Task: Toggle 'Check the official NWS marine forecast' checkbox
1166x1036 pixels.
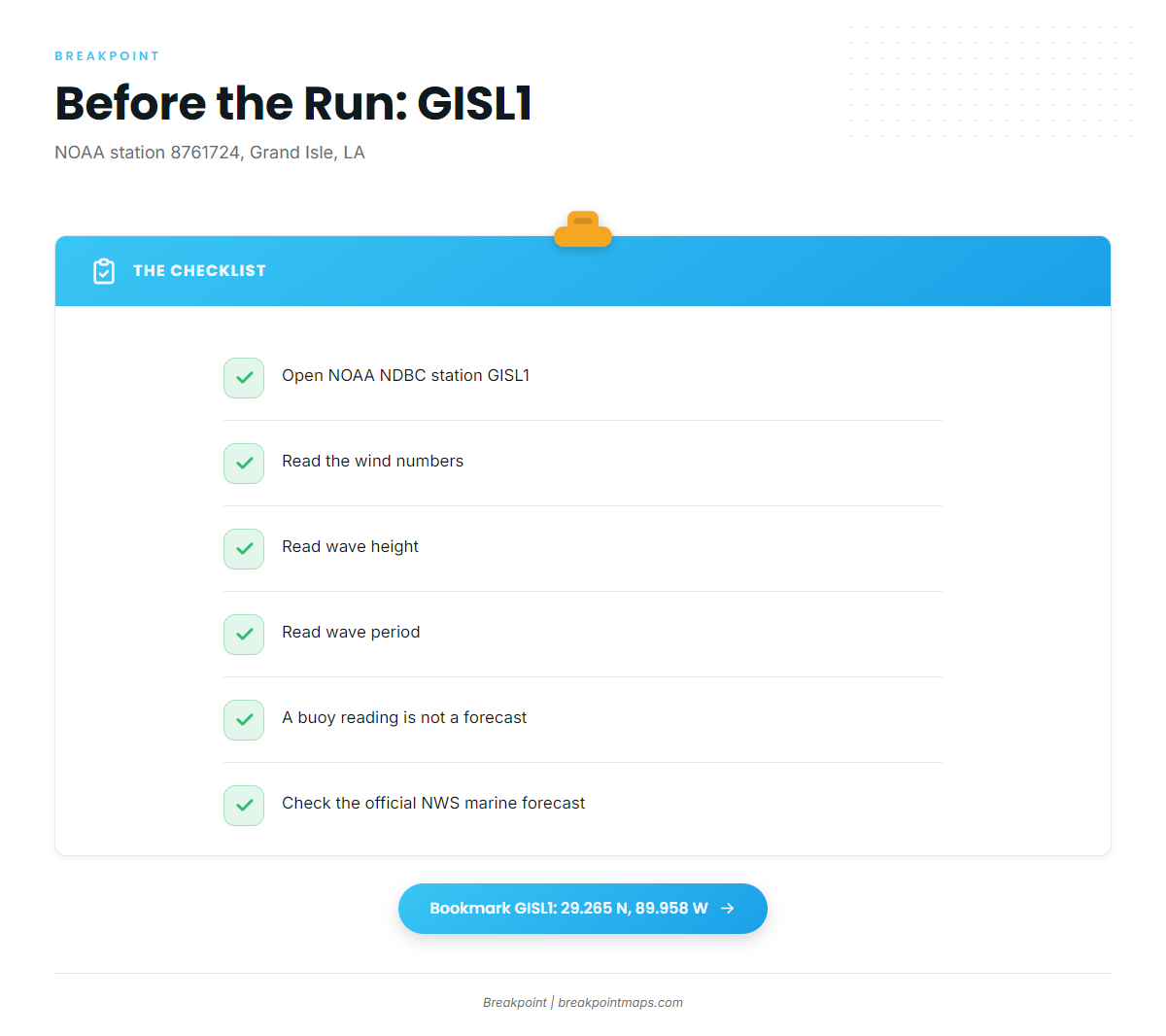Action: point(244,806)
